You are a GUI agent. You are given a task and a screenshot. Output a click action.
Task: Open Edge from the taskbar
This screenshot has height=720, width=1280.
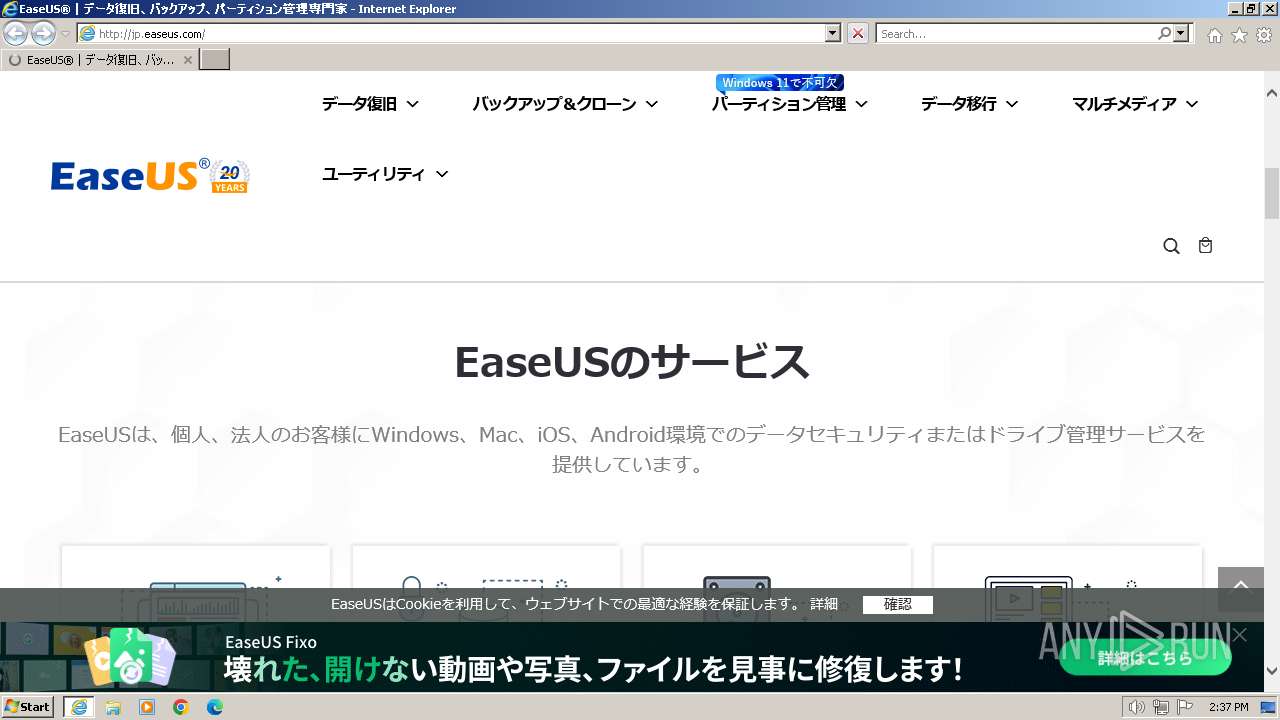[x=215, y=707]
